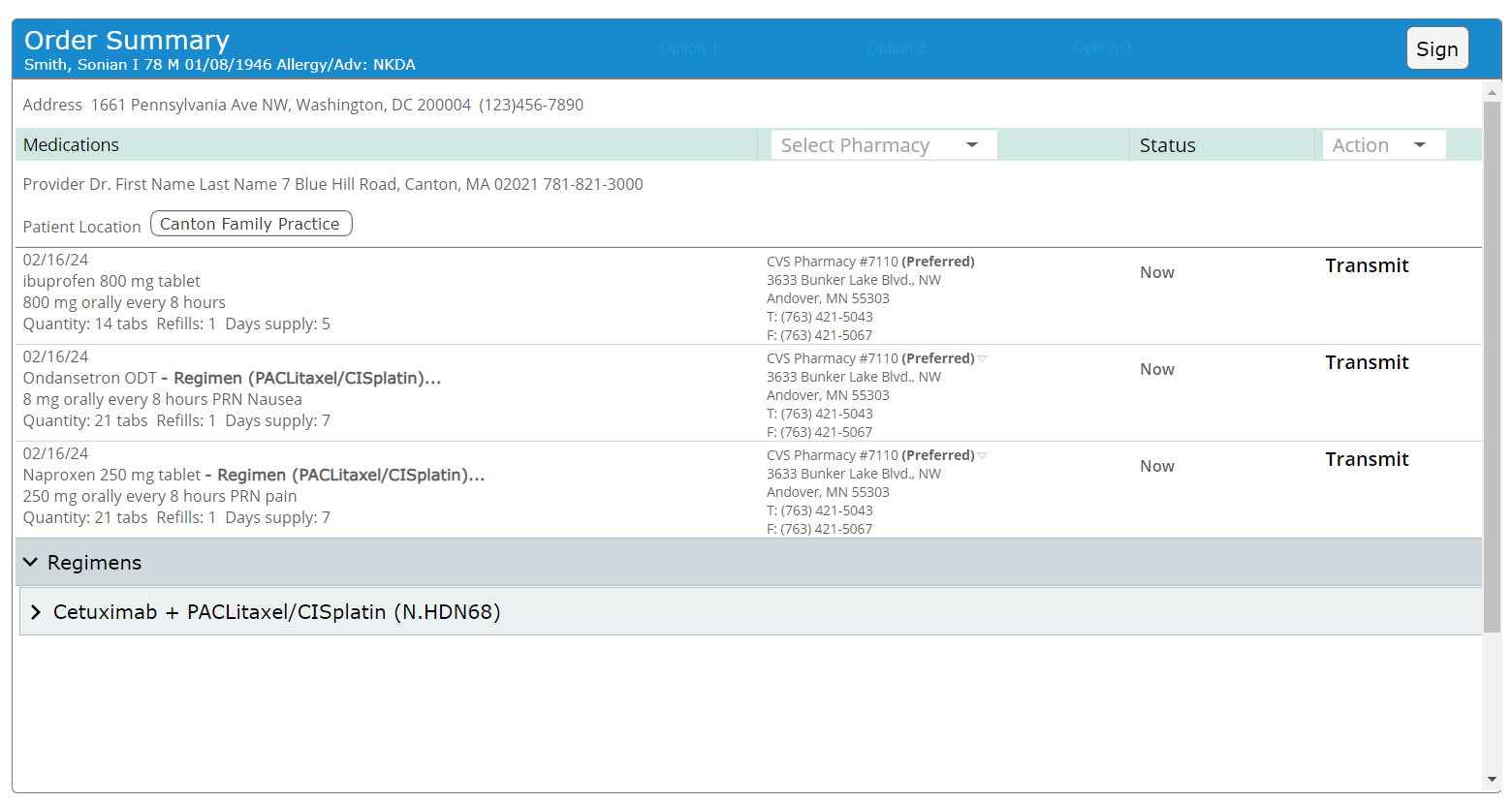Transmit the ibuprofen 800 mg prescription

(x=1367, y=265)
